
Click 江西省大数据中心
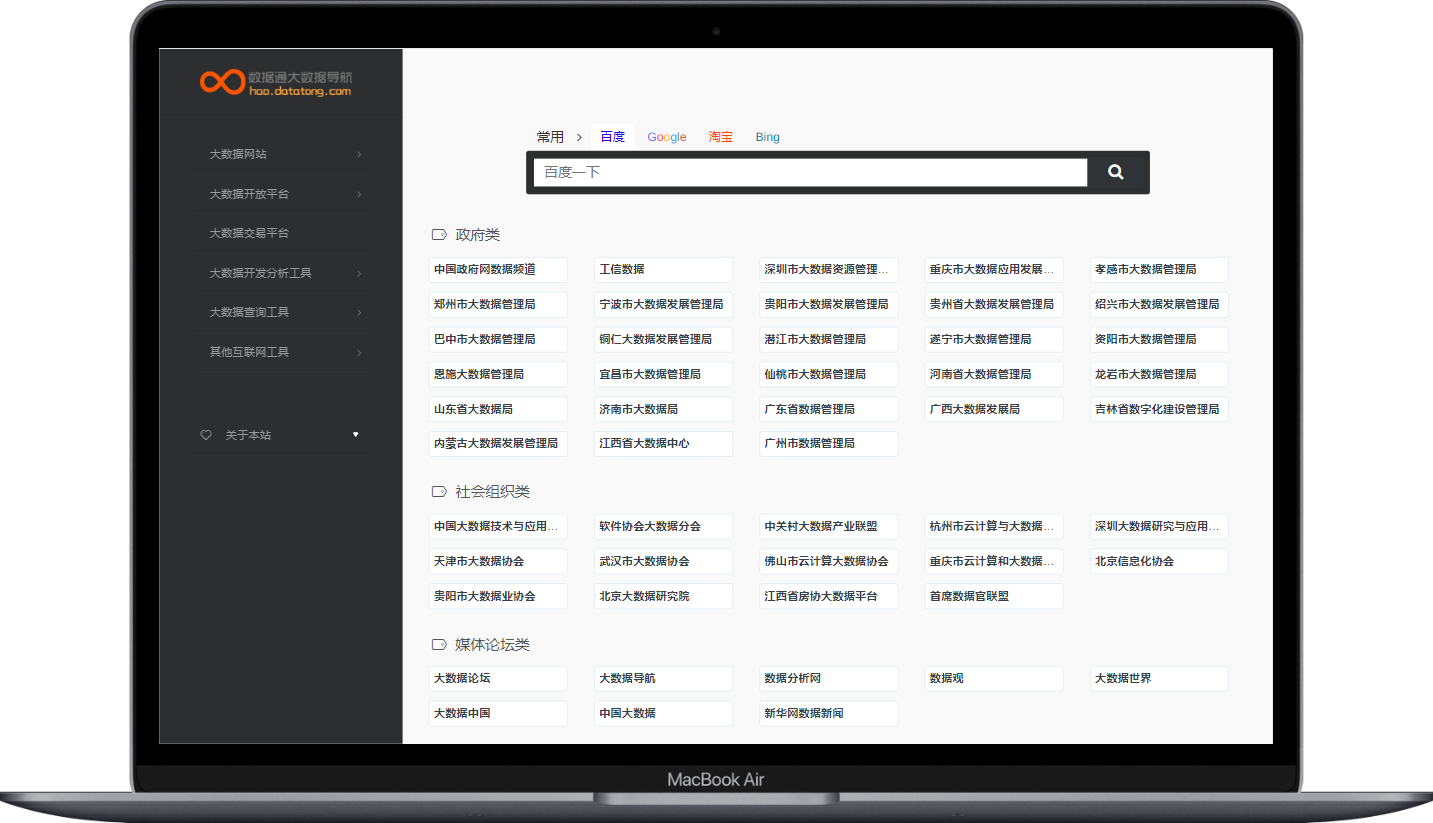tap(663, 443)
